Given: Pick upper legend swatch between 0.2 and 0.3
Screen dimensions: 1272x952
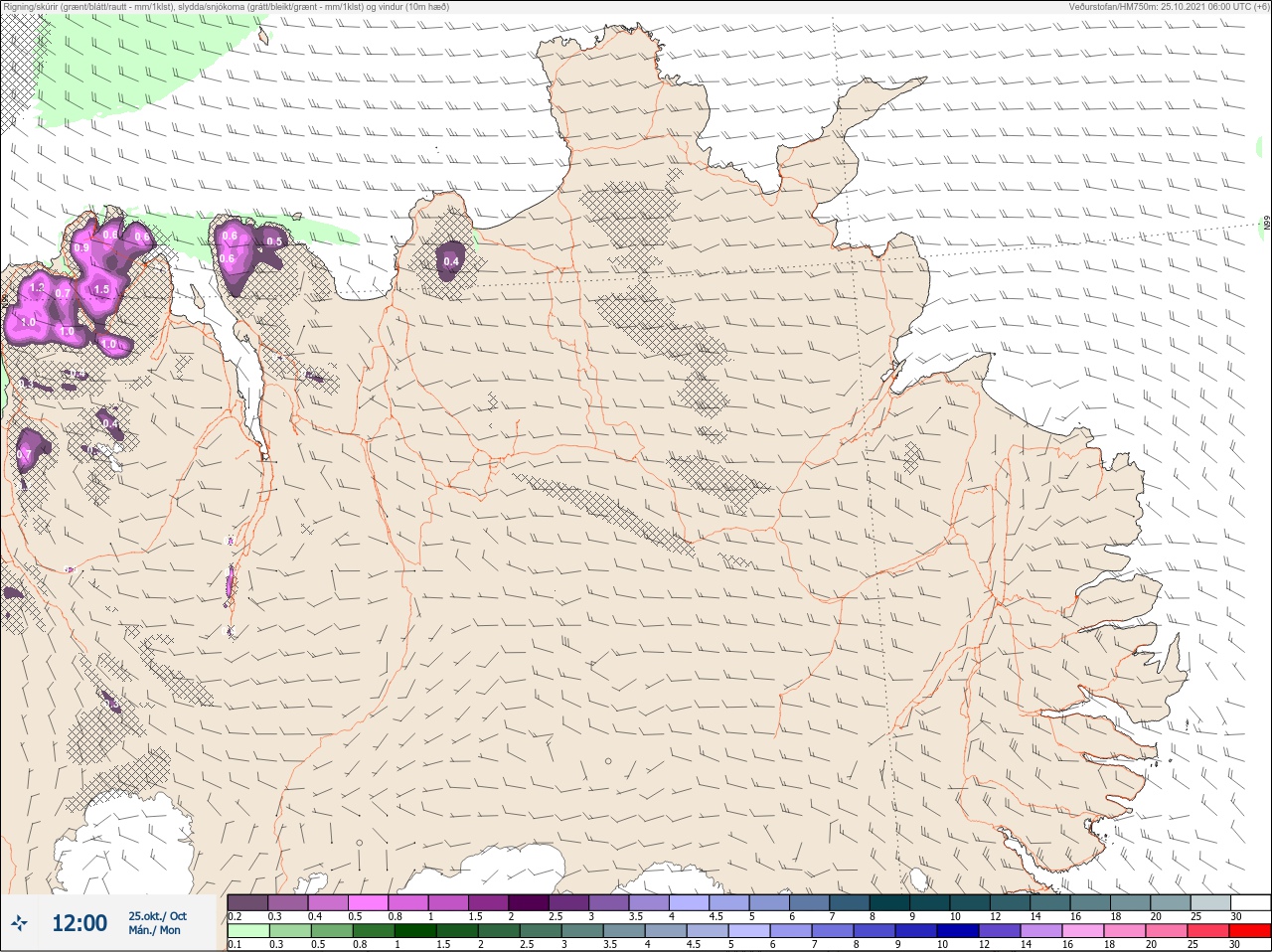Looking at the screenshot, I should (x=247, y=902).
